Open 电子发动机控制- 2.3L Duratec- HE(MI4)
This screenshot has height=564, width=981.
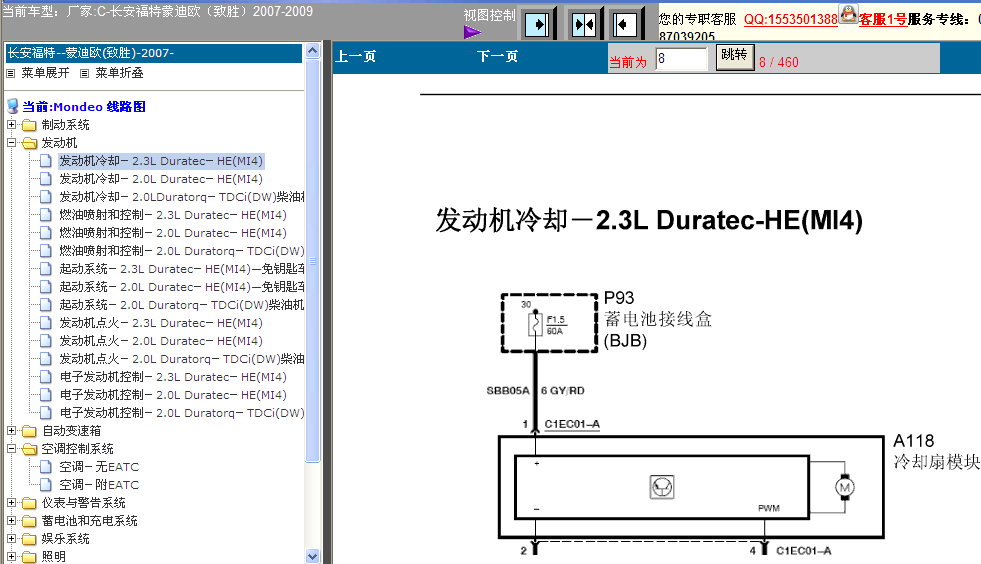point(173,377)
